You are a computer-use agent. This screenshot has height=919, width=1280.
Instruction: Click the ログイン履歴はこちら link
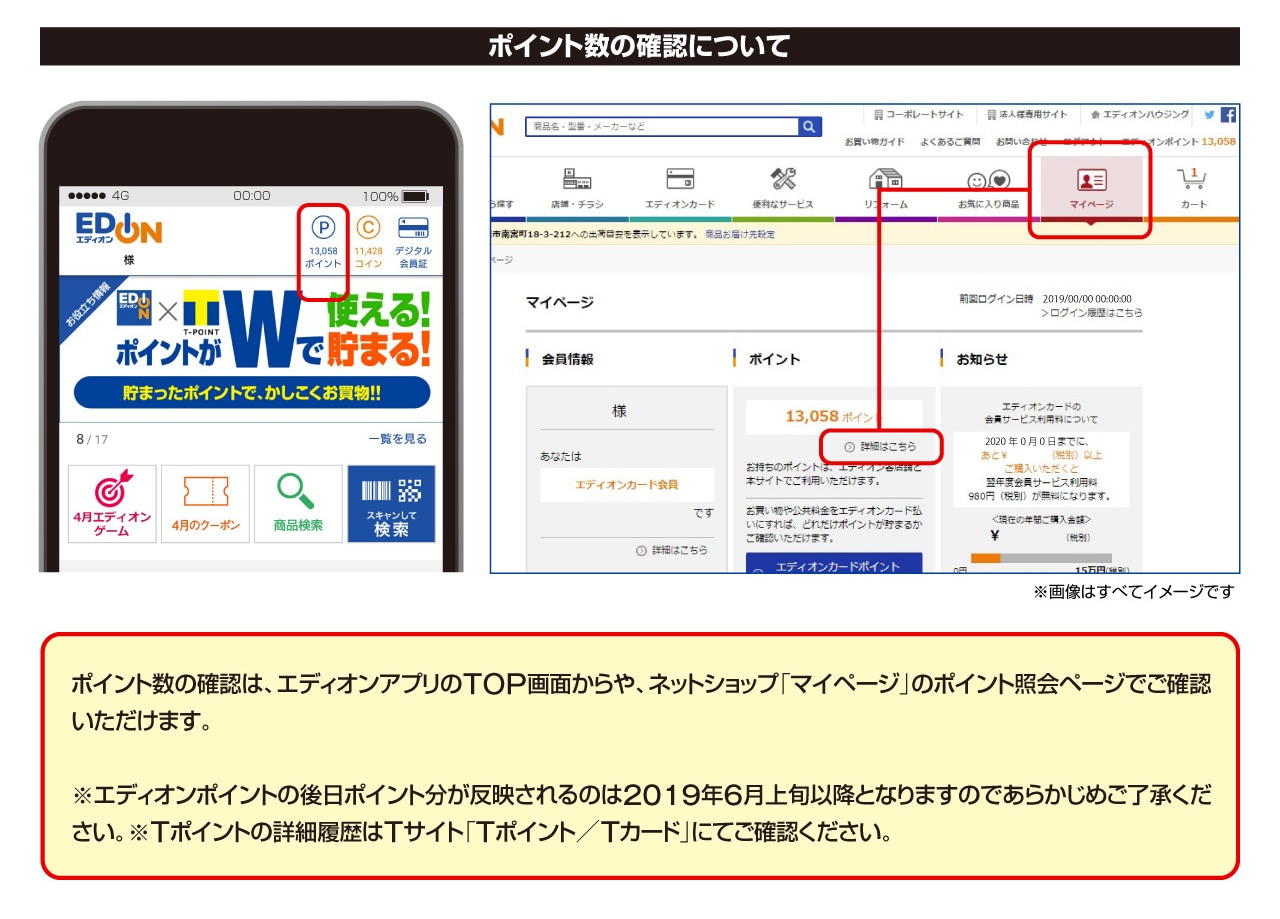[x=1091, y=313]
